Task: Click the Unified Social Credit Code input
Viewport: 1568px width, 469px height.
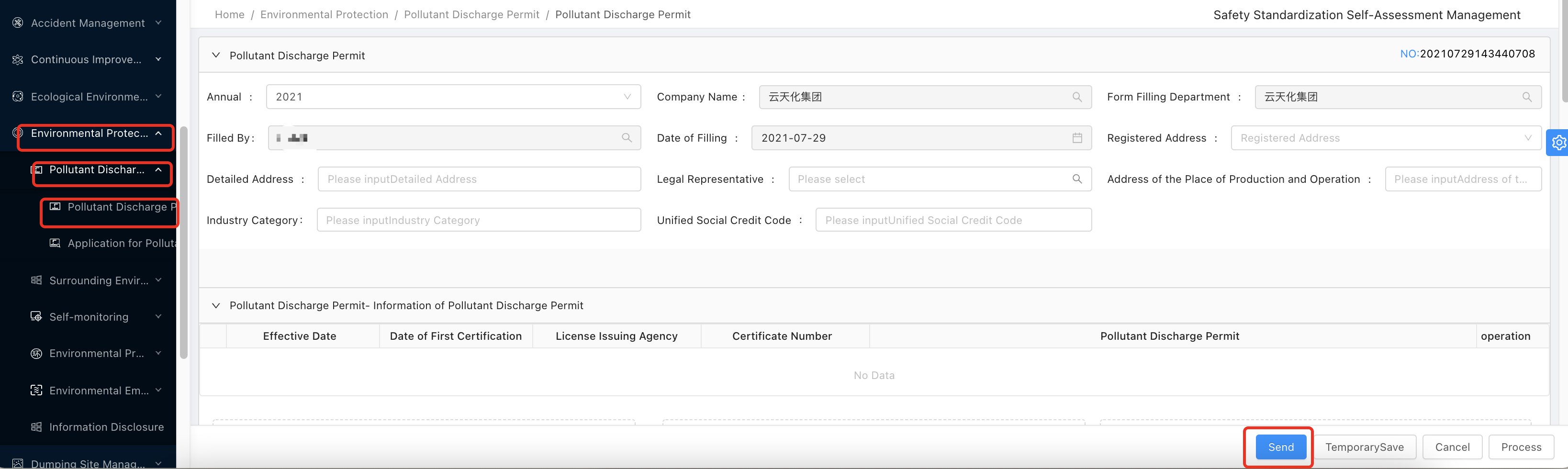Action: 953,220
